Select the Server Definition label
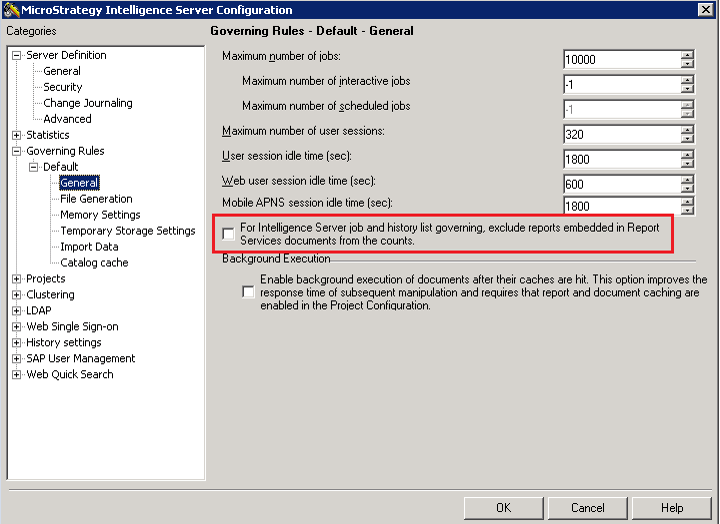This screenshot has height=524, width=720. tap(66, 56)
